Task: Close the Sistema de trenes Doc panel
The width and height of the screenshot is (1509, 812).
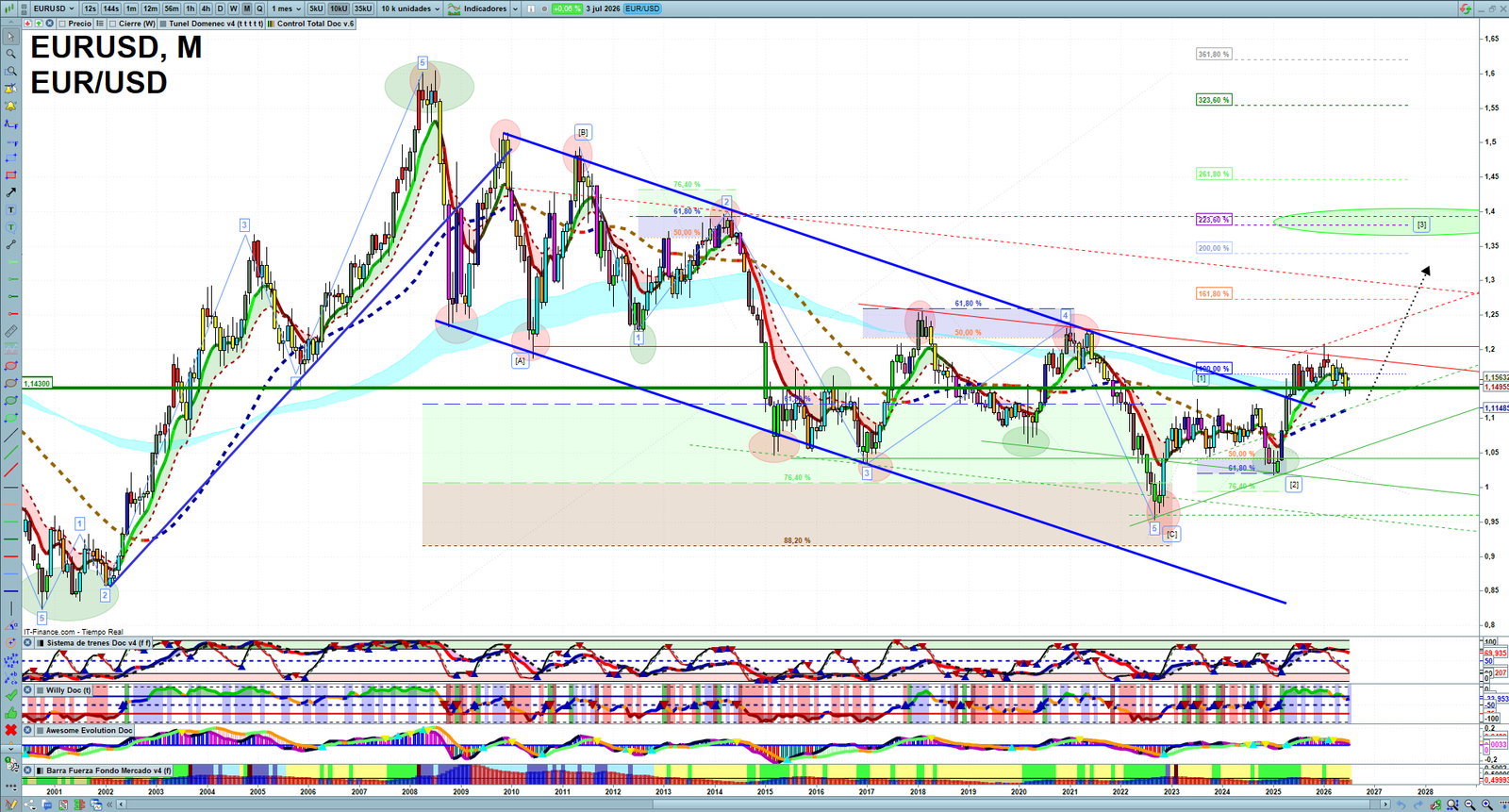Action: 27,643
